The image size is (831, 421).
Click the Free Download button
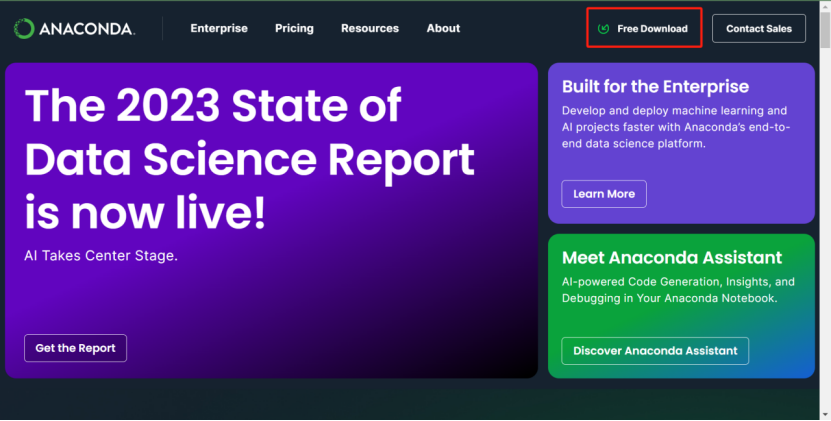tap(644, 29)
